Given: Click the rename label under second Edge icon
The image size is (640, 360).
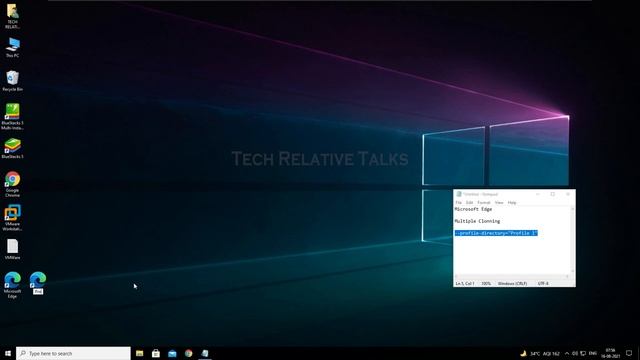Looking at the screenshot, I should (38, 291).
